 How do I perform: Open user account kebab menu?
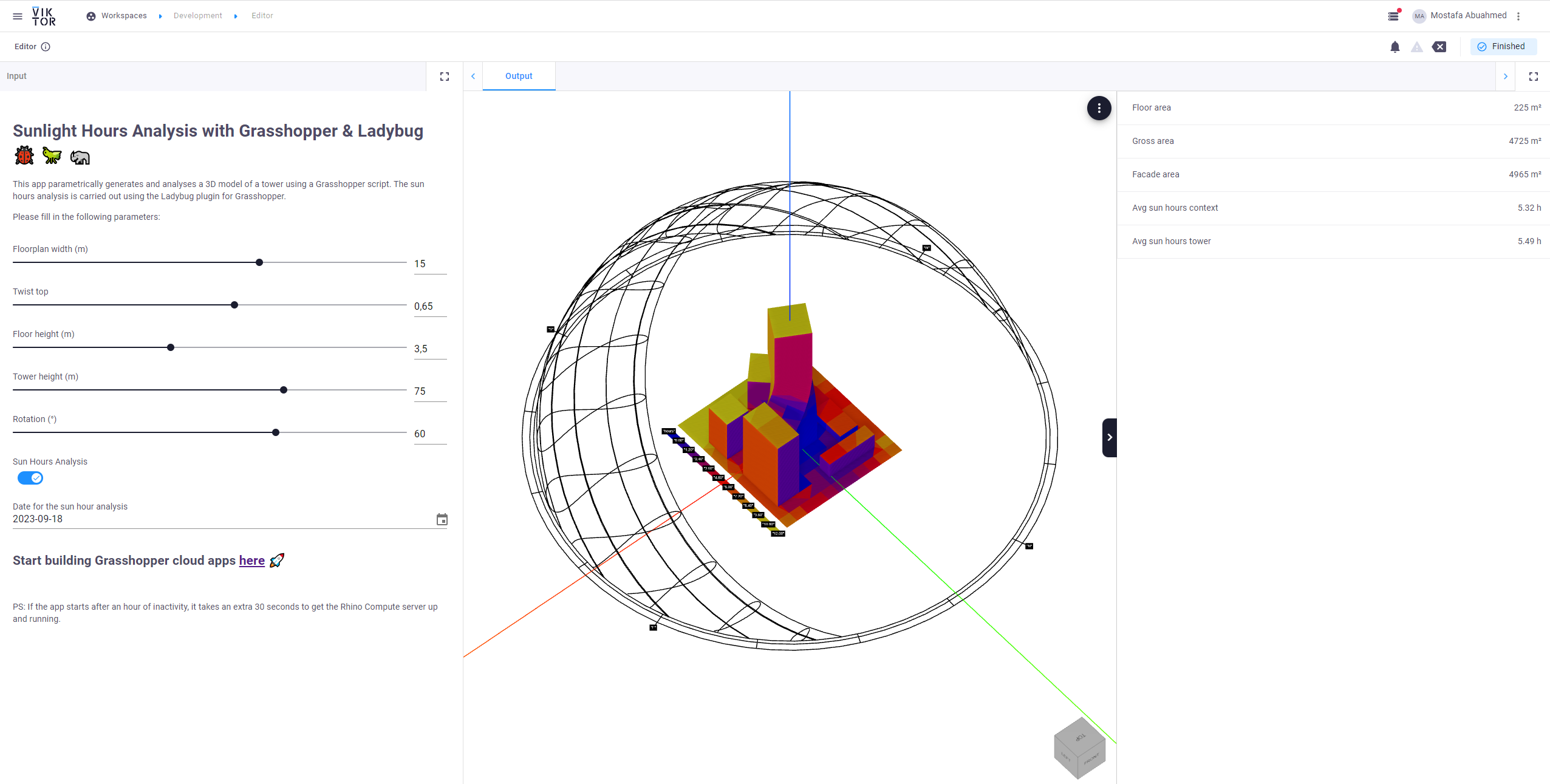[1518, 16]
